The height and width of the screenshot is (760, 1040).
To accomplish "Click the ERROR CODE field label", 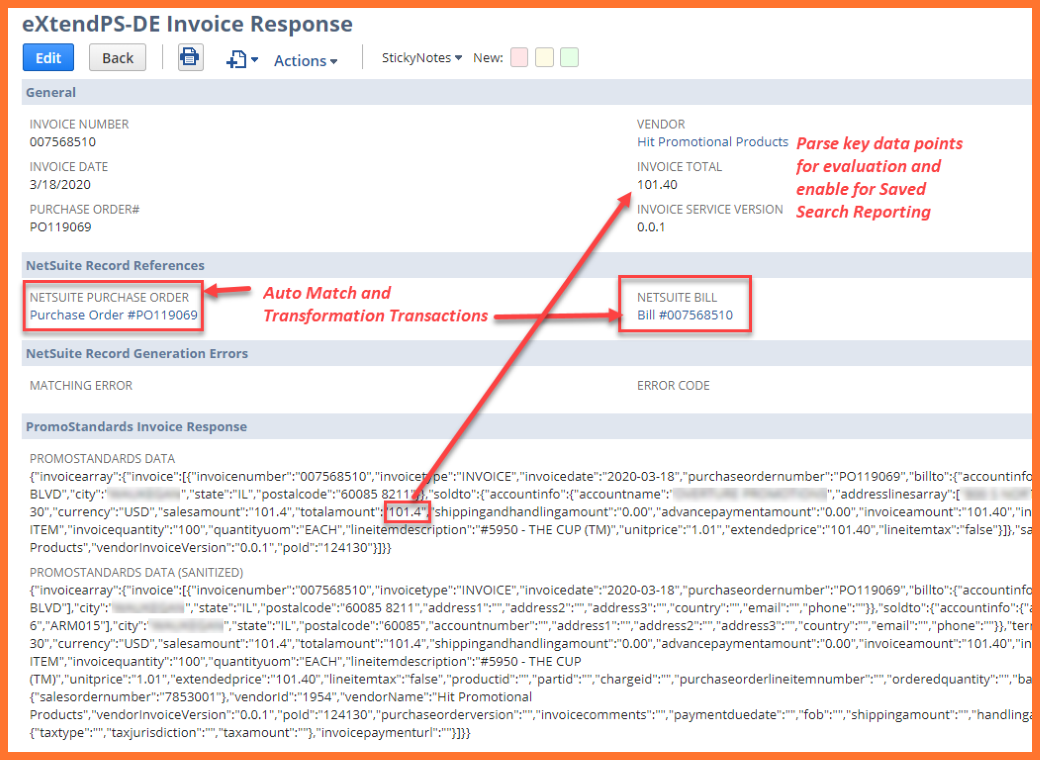I will (673, 385).
